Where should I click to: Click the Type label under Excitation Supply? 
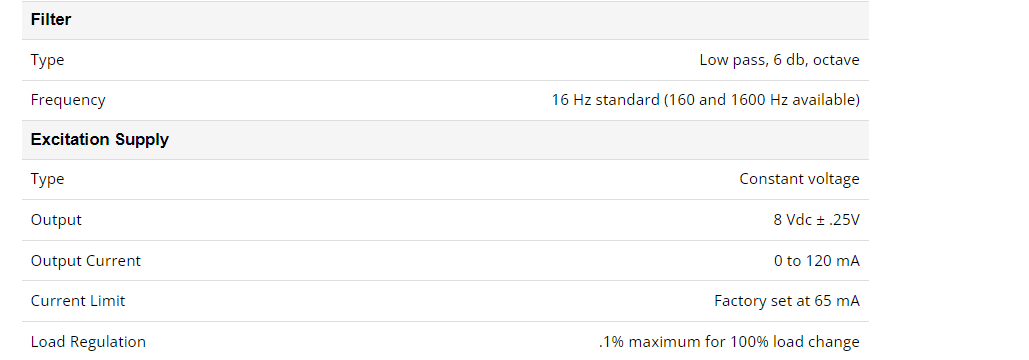47,179
